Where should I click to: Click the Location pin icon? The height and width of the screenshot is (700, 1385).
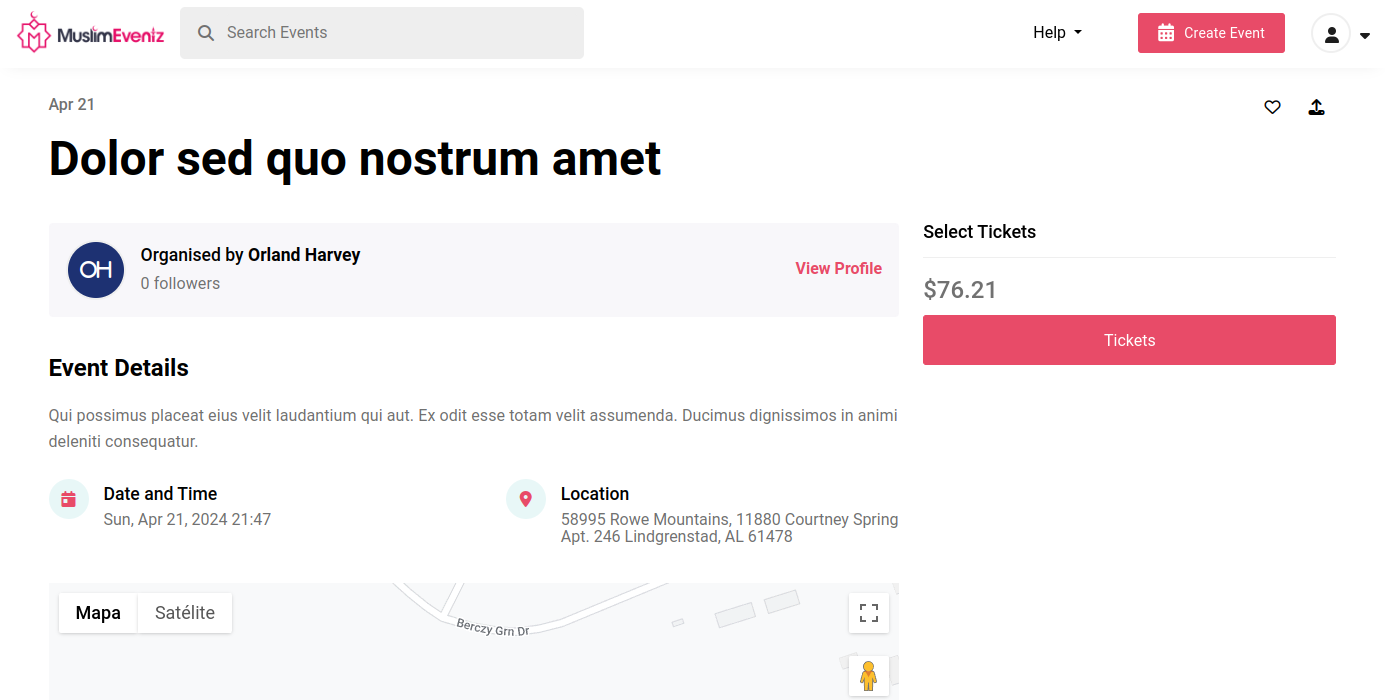[526, 499]
